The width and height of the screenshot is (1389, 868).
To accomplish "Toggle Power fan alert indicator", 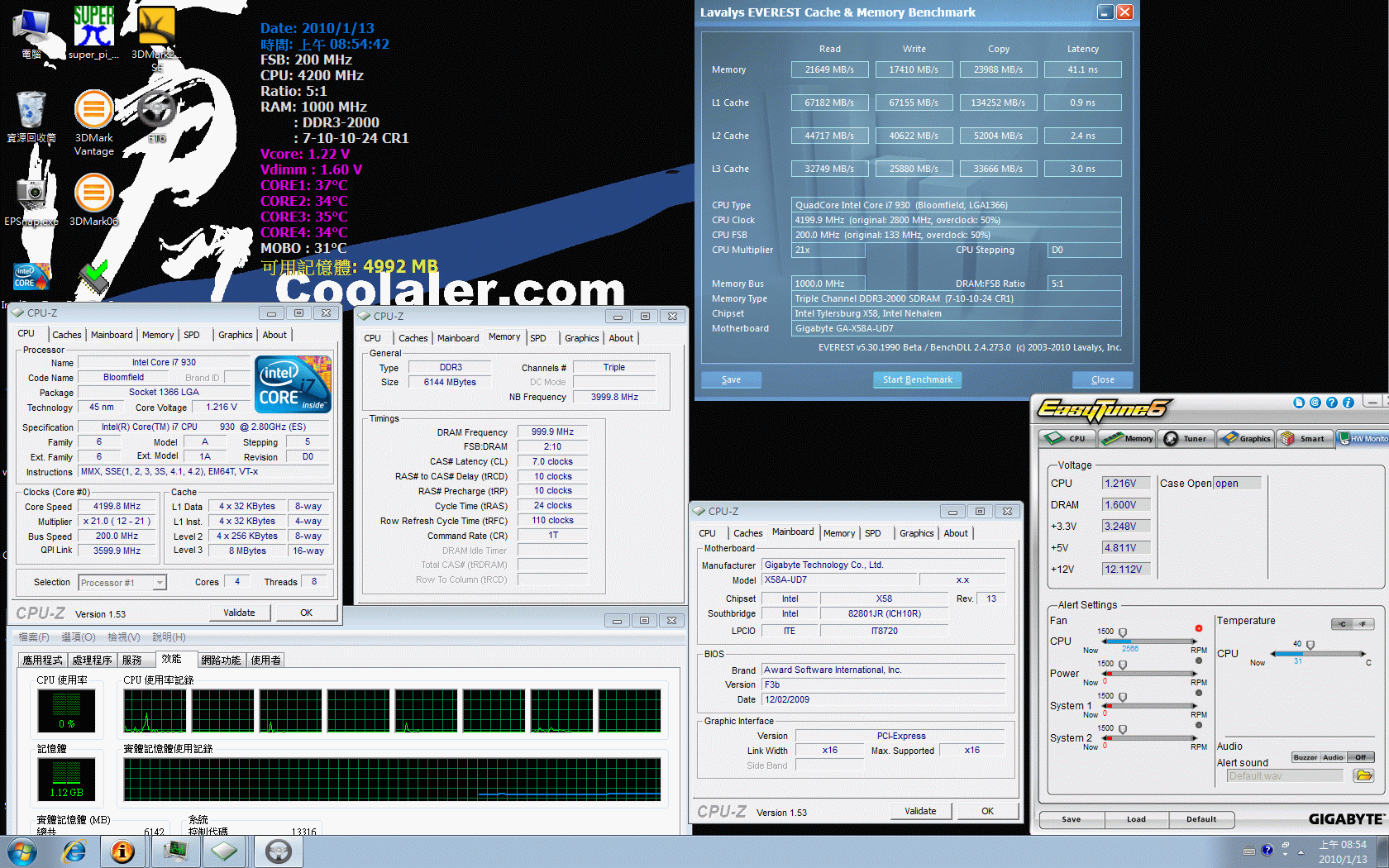I will tap(1198, 661).
